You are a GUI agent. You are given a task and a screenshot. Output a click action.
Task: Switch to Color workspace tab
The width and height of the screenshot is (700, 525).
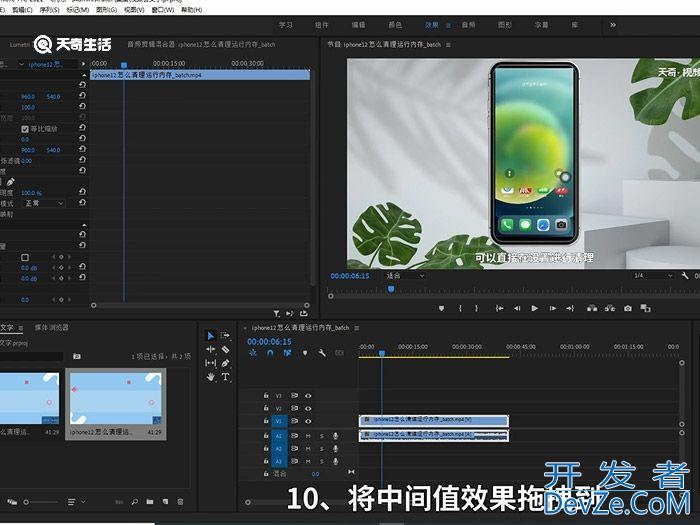395,25
